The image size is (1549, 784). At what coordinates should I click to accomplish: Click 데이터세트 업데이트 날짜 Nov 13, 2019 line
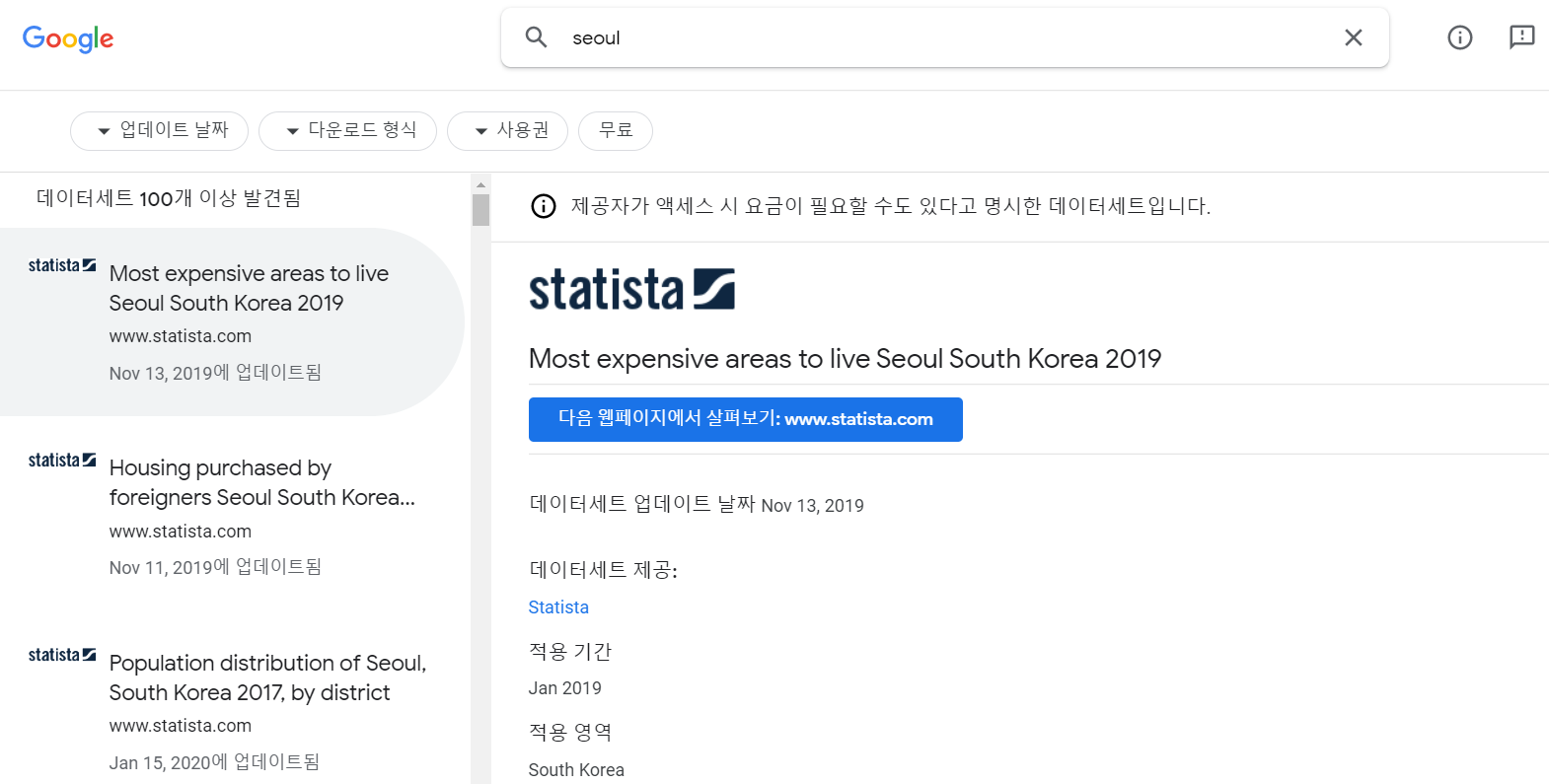[x=697, y=505]
